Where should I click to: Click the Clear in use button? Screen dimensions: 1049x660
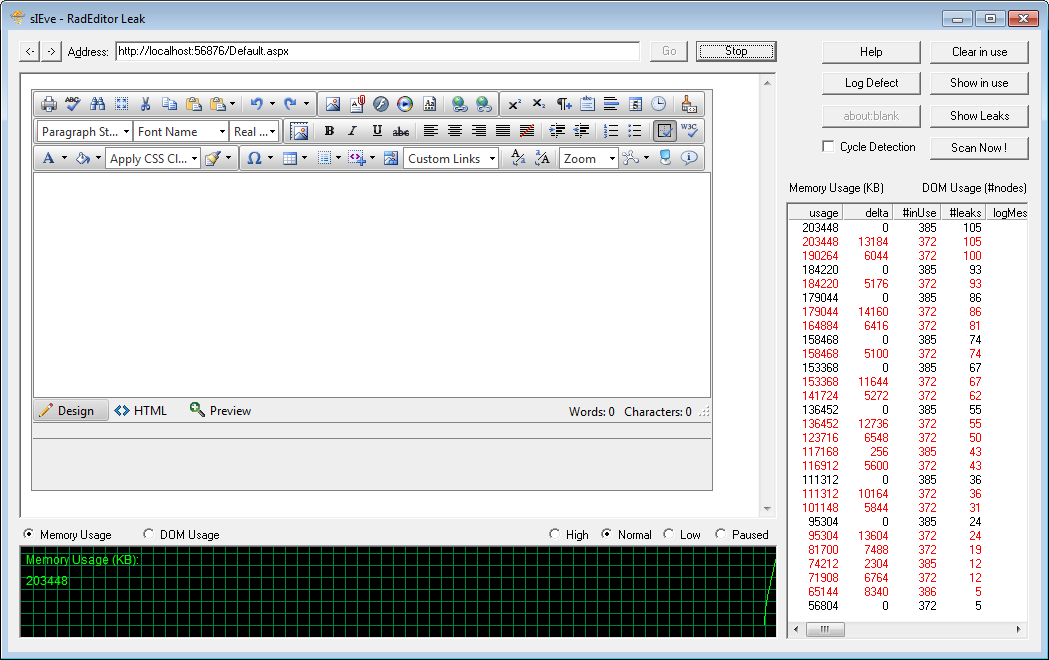(979, 52)
